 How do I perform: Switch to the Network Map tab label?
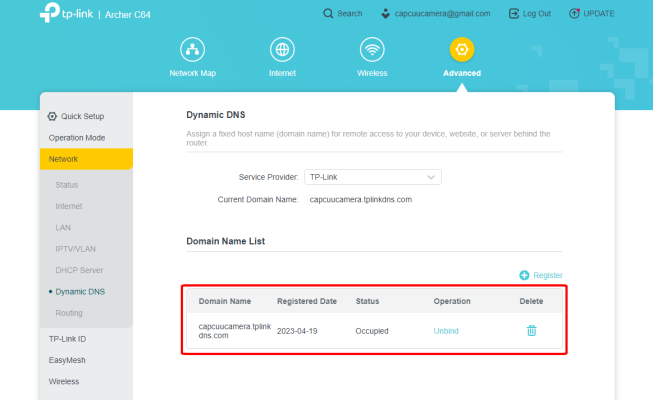[192, 73]
